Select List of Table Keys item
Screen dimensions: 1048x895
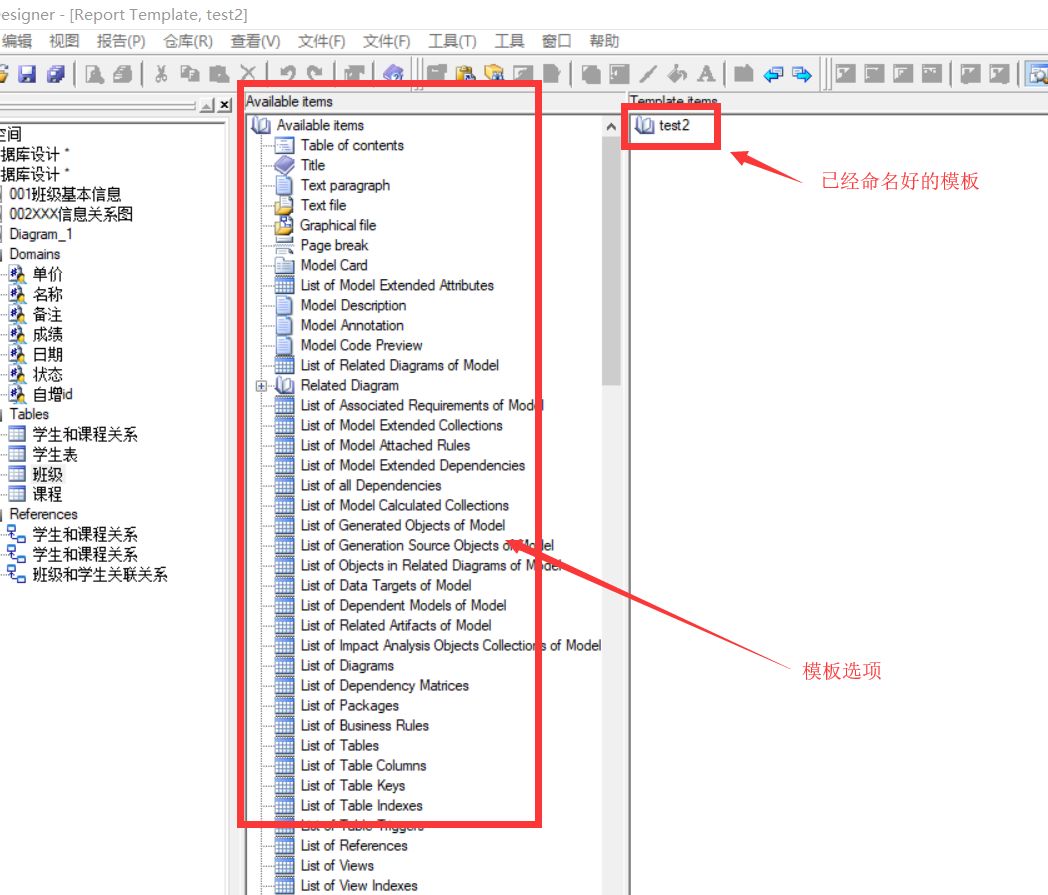tap(353, 785)
